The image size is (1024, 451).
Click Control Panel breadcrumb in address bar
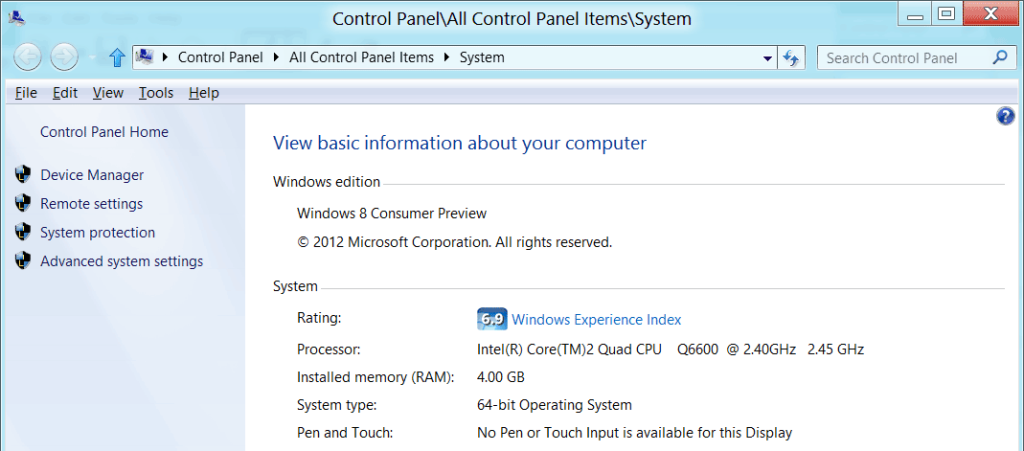click(x=221, y=57)
